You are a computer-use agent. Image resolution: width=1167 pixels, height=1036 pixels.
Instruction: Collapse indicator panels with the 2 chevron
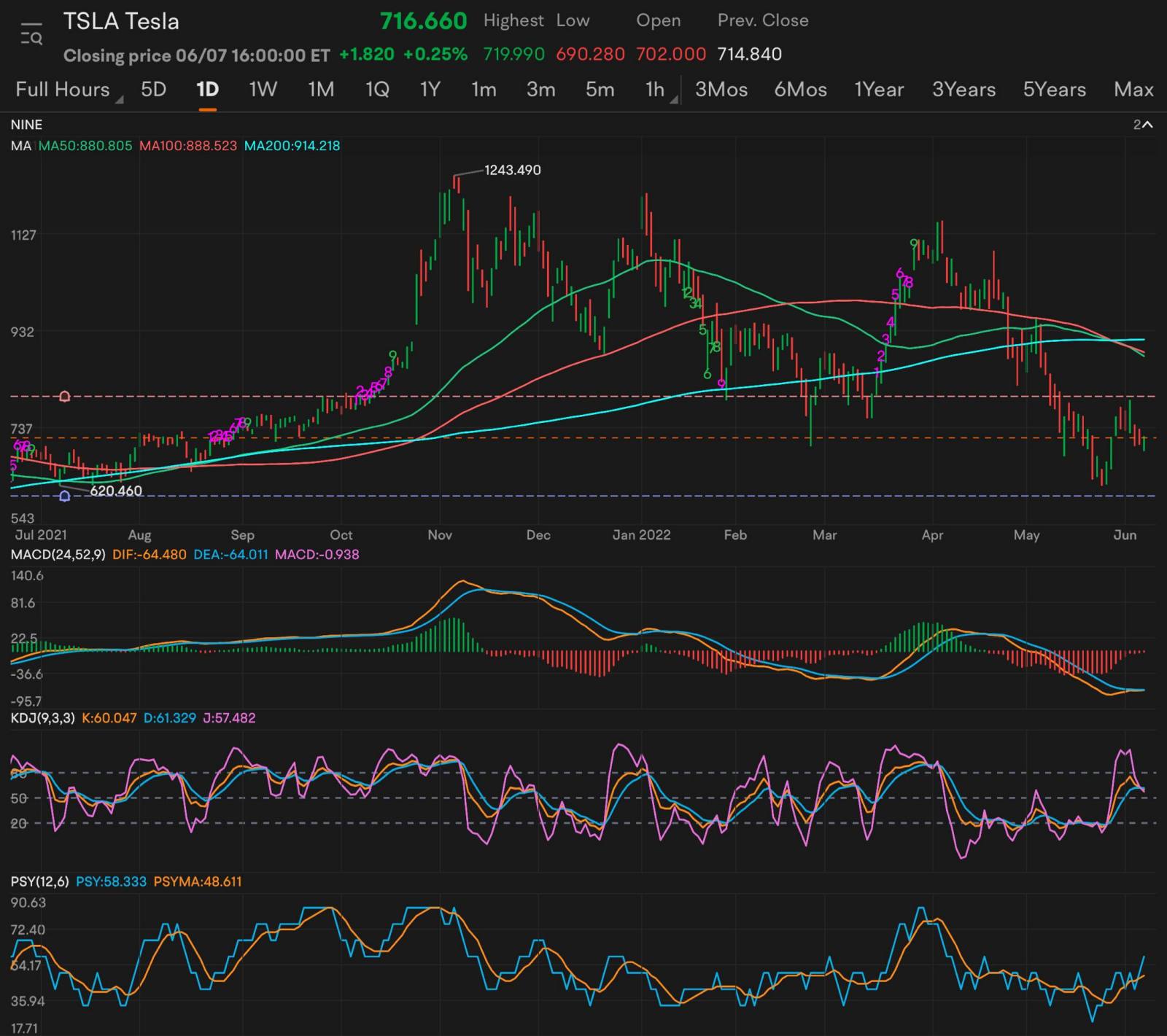click(x=1143, y=125)
